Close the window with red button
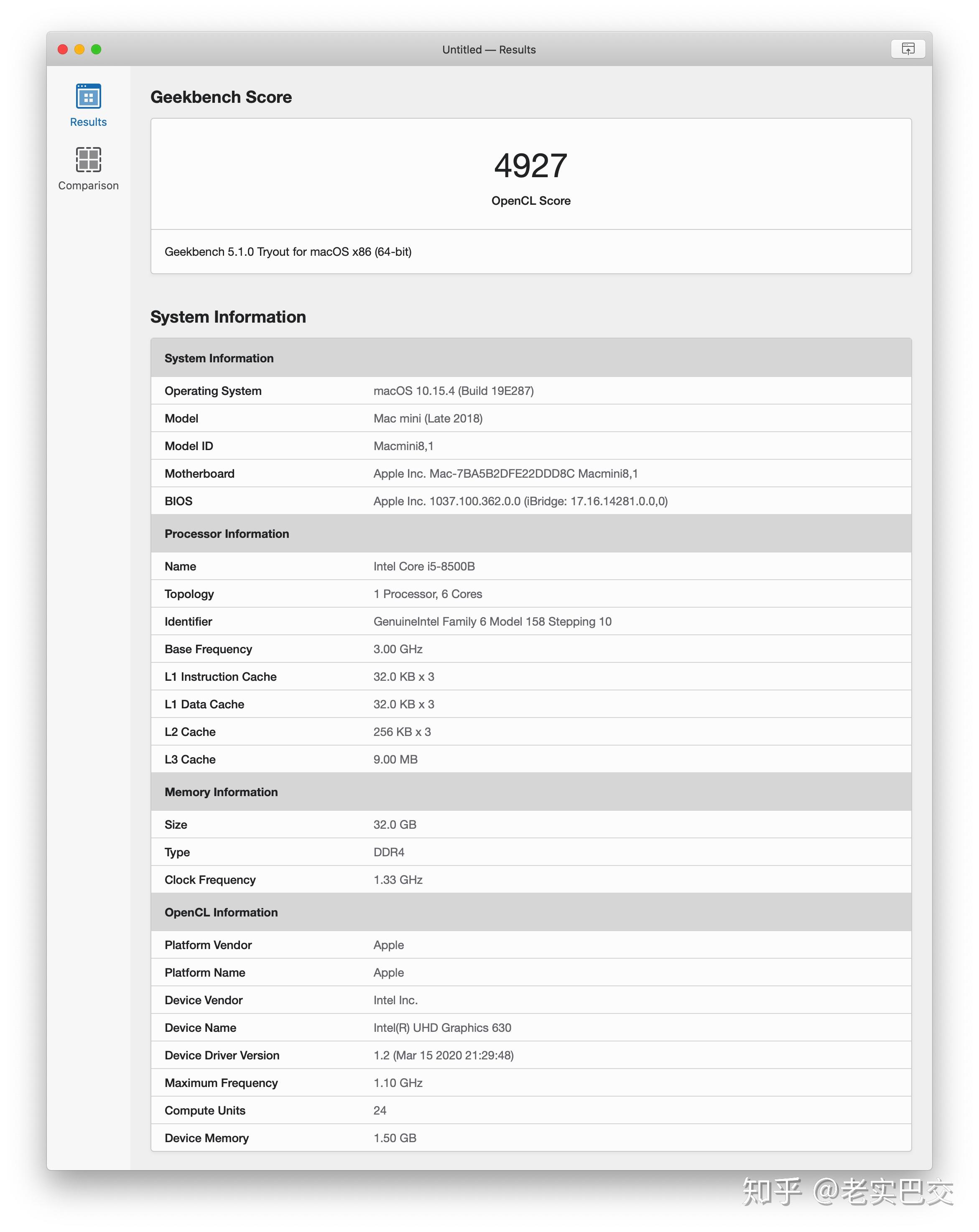979x1232 pixels. 63,49
